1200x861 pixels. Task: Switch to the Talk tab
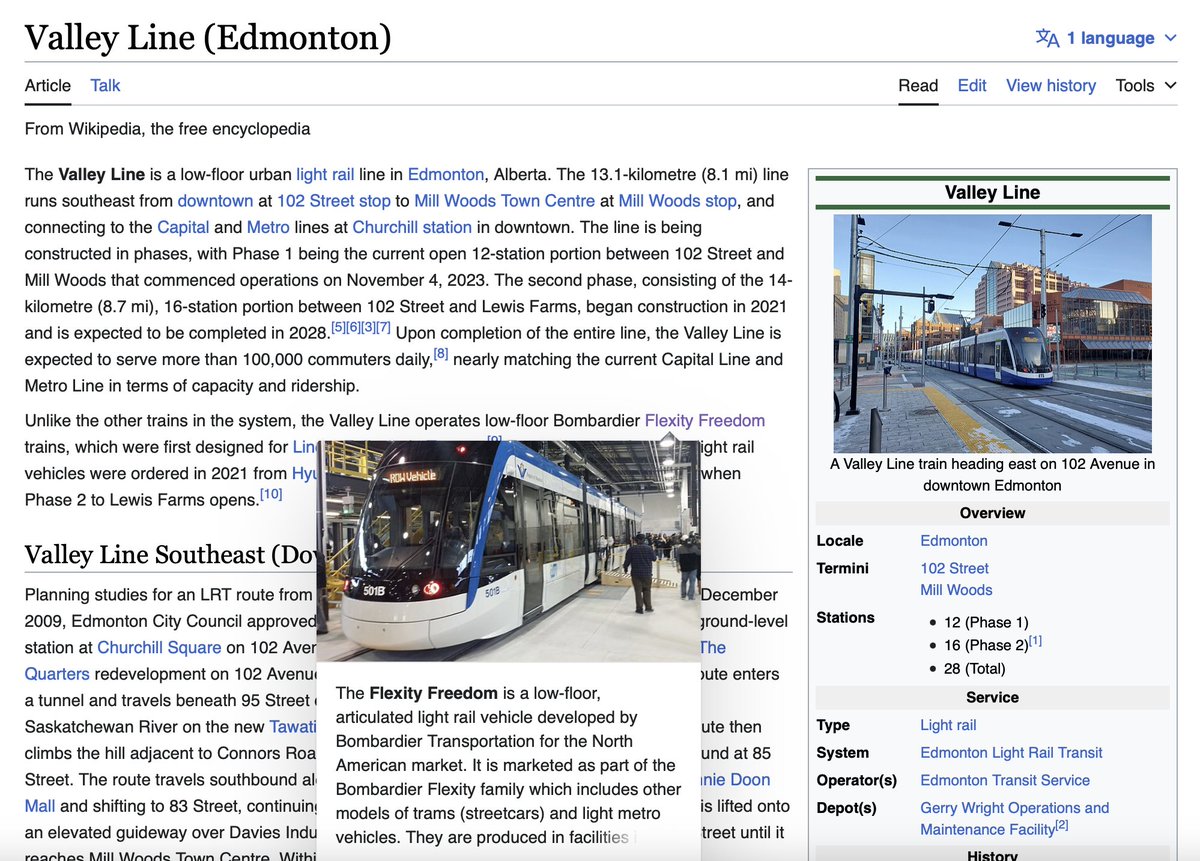click(105, 86)
